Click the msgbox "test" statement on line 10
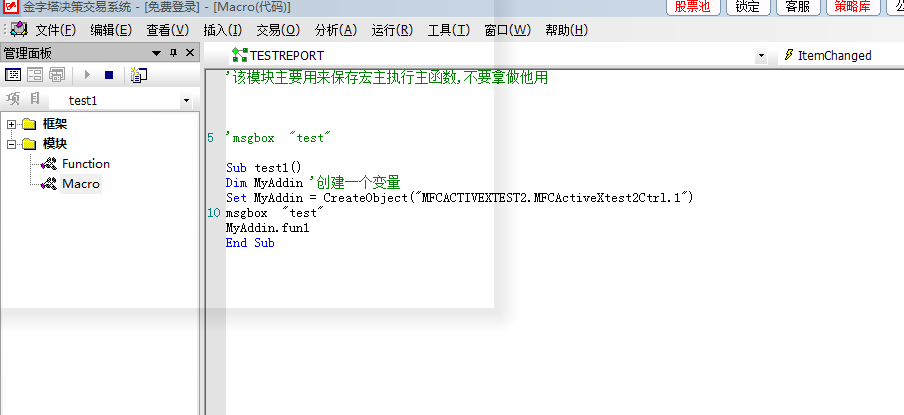The height and width of the screenshot is (415, 904). 275,213
